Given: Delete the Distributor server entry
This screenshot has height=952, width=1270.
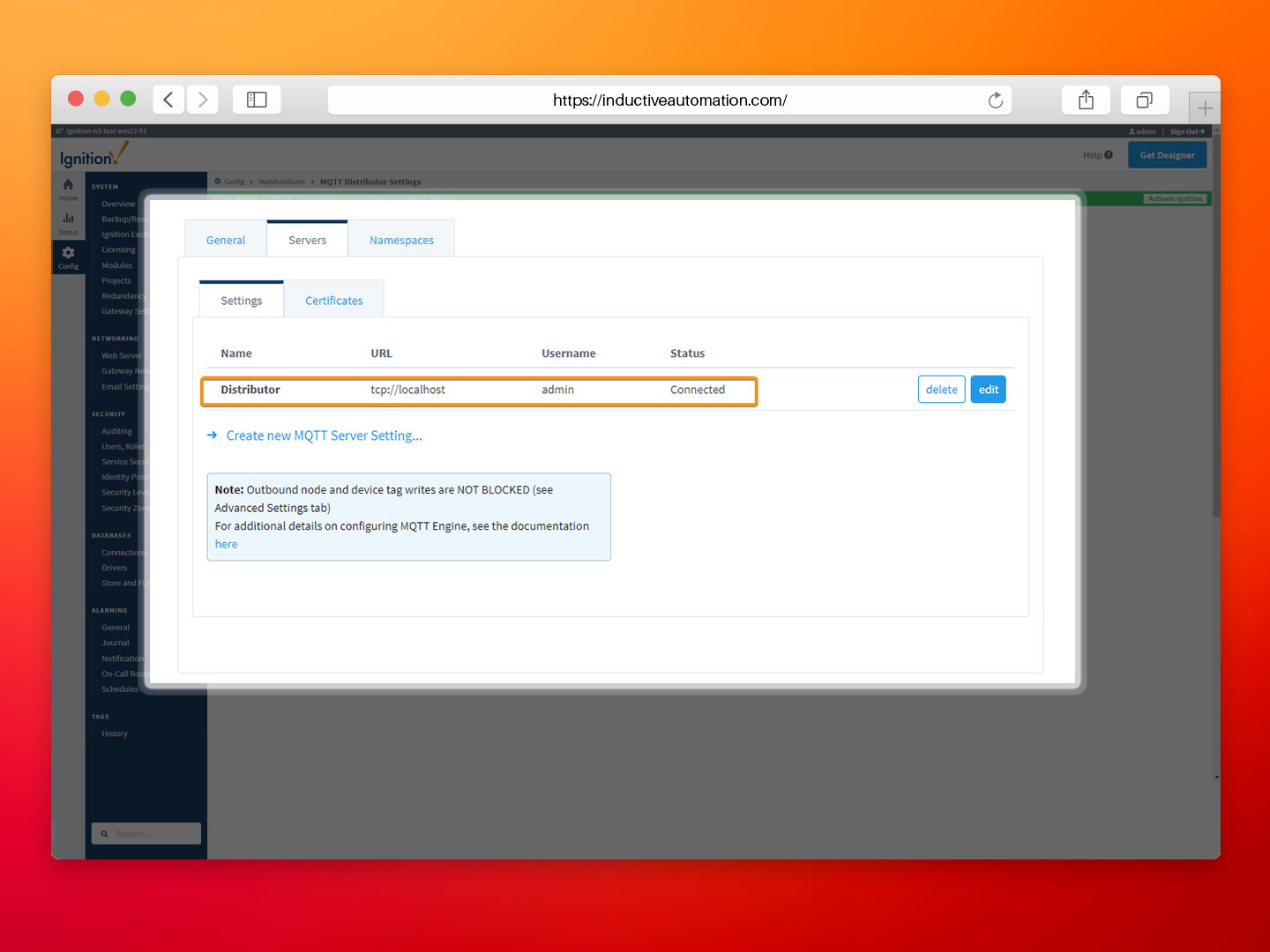Looking at the screenshot, I should [x=941, y=389].
